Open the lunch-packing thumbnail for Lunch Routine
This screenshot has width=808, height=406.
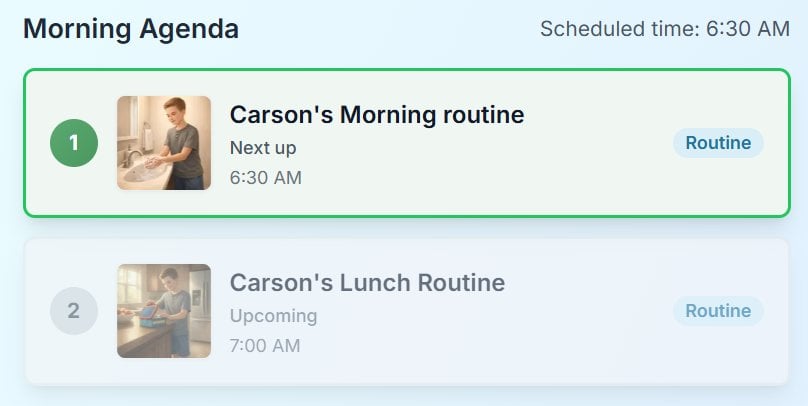pyautogui.click(x=164, y=311)
